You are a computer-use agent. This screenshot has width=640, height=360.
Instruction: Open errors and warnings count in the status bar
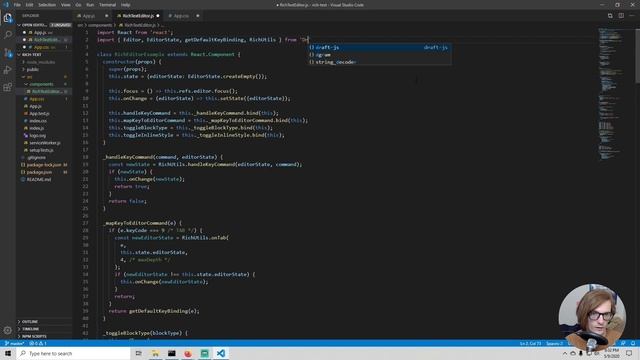[x=38, y=344]
